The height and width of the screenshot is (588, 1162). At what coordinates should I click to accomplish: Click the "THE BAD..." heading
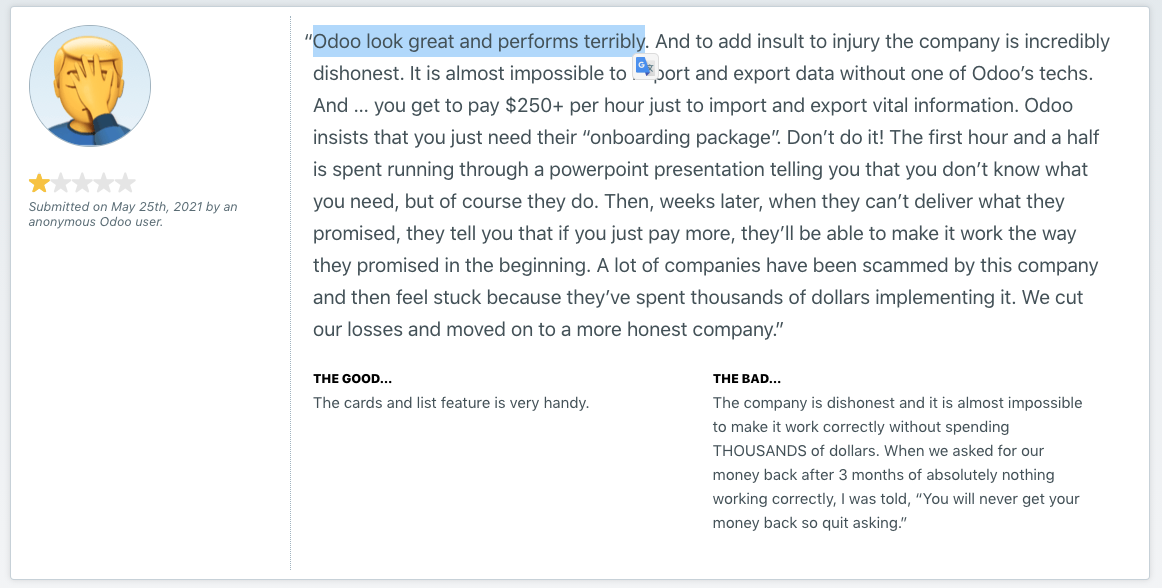[746, 379]
